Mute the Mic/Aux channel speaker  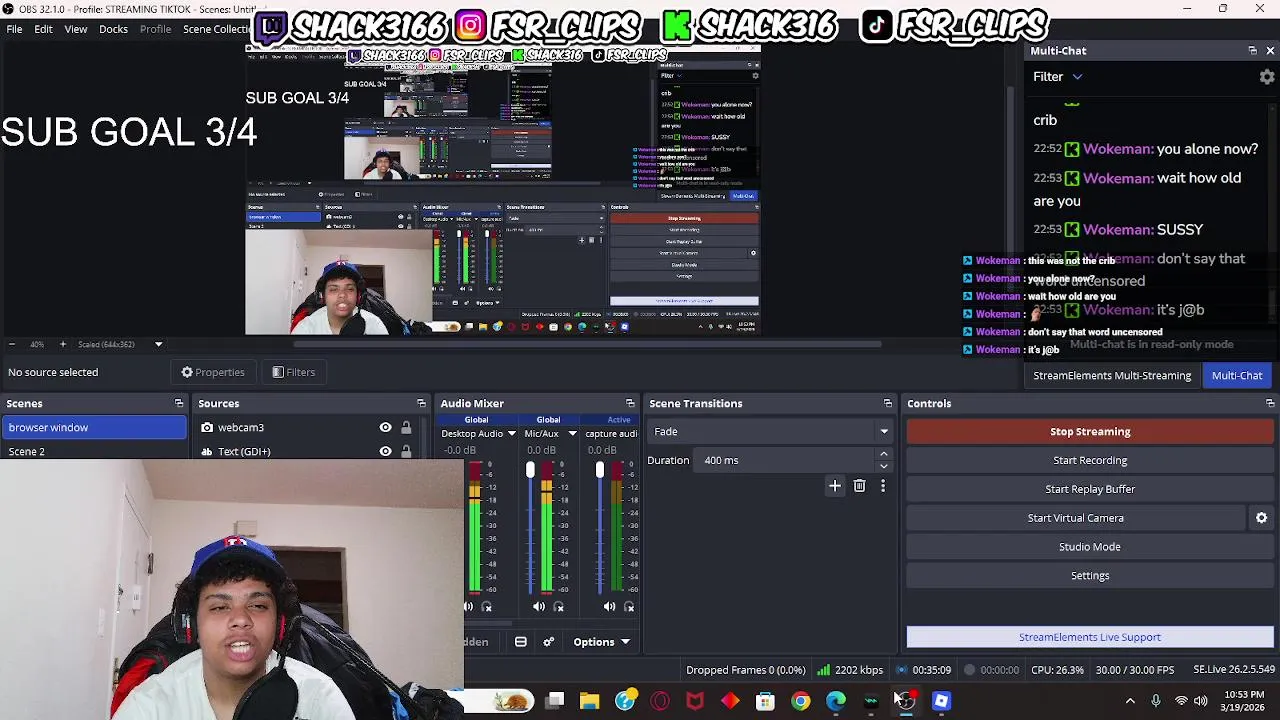(x=538, y=607)
